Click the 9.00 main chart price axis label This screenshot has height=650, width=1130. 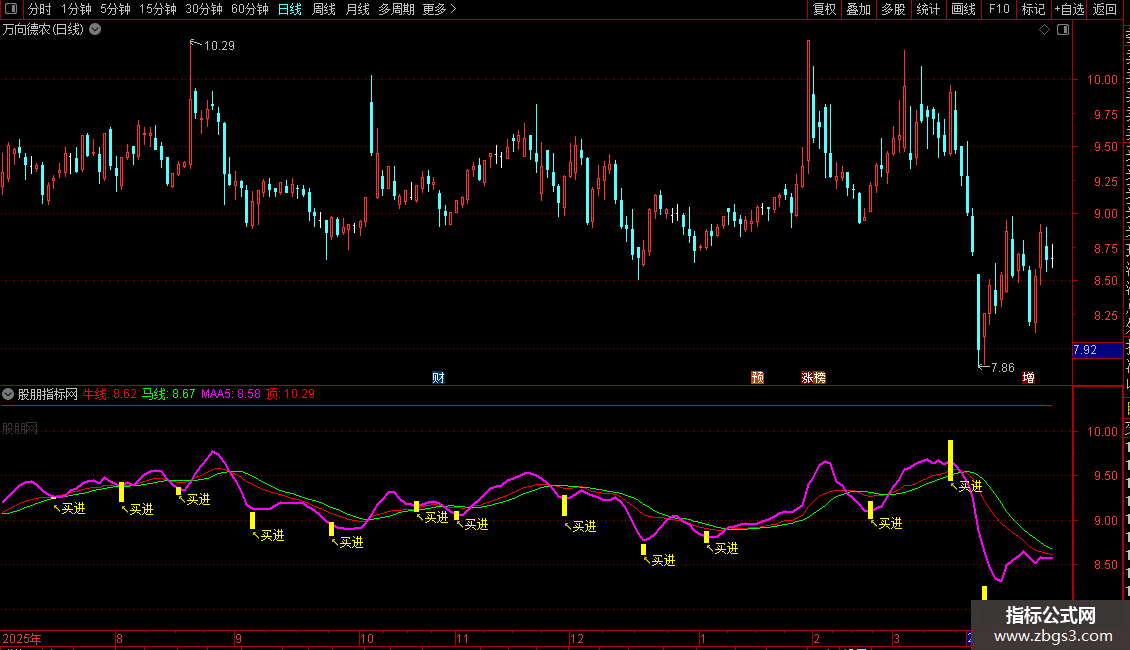1105,214
